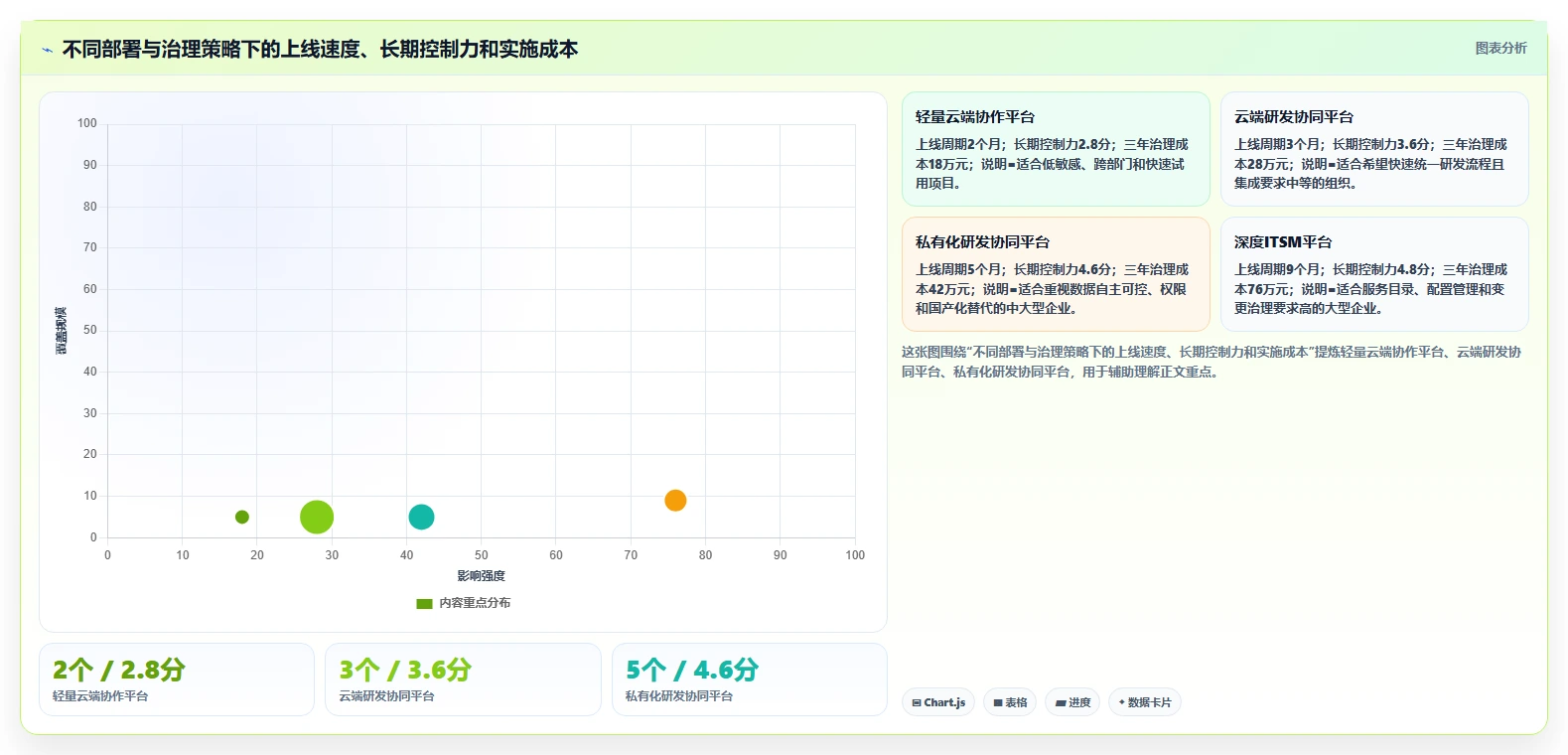Click the 图表分析 label in header
The width and height of the screenshot is (1568, 755).
coord(1500,48)
